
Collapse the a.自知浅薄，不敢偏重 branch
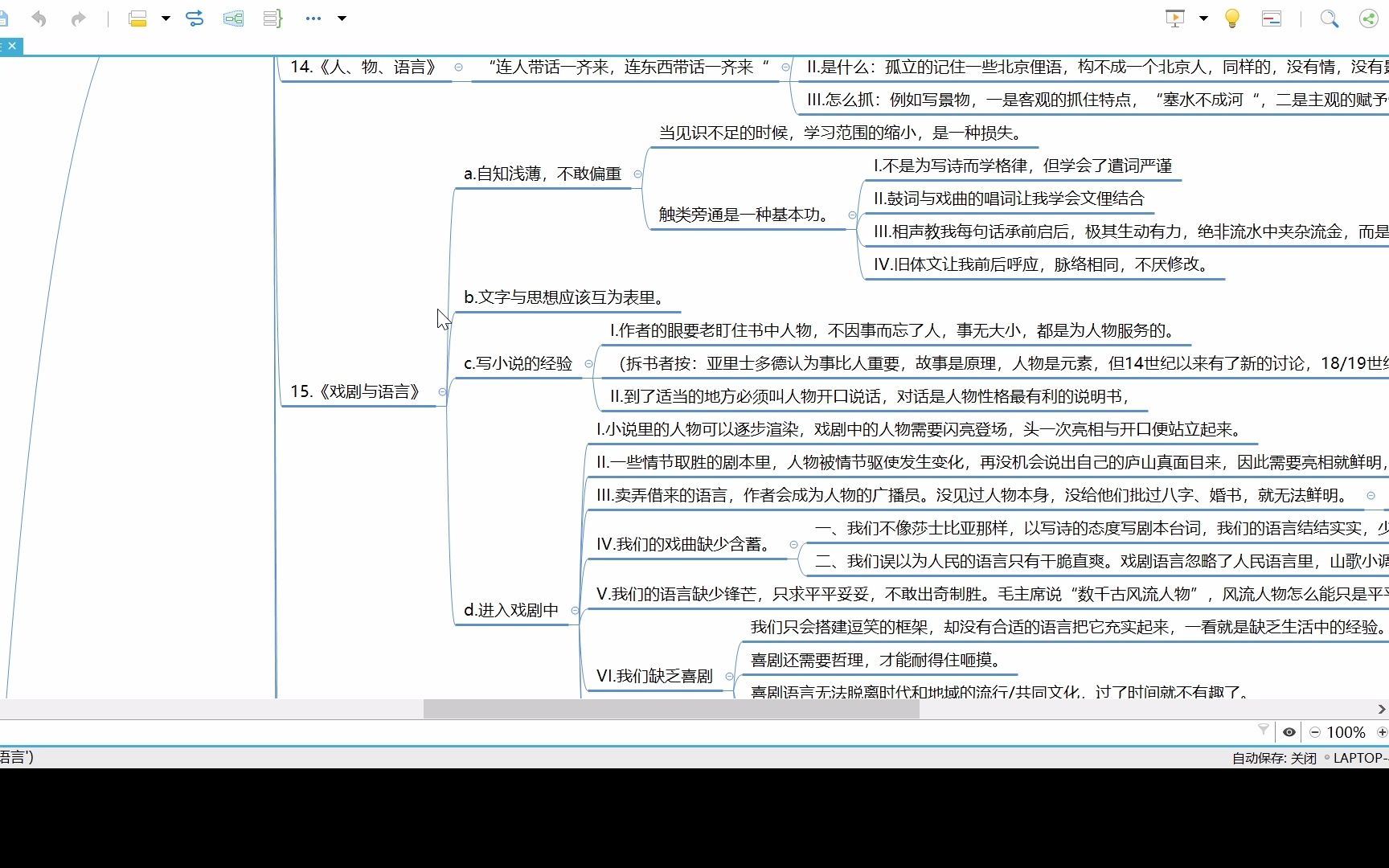pos(637,174)
